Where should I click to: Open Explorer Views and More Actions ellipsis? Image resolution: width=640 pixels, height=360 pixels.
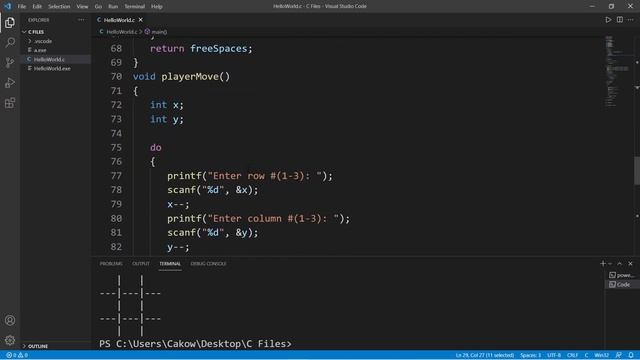[81, 20]
